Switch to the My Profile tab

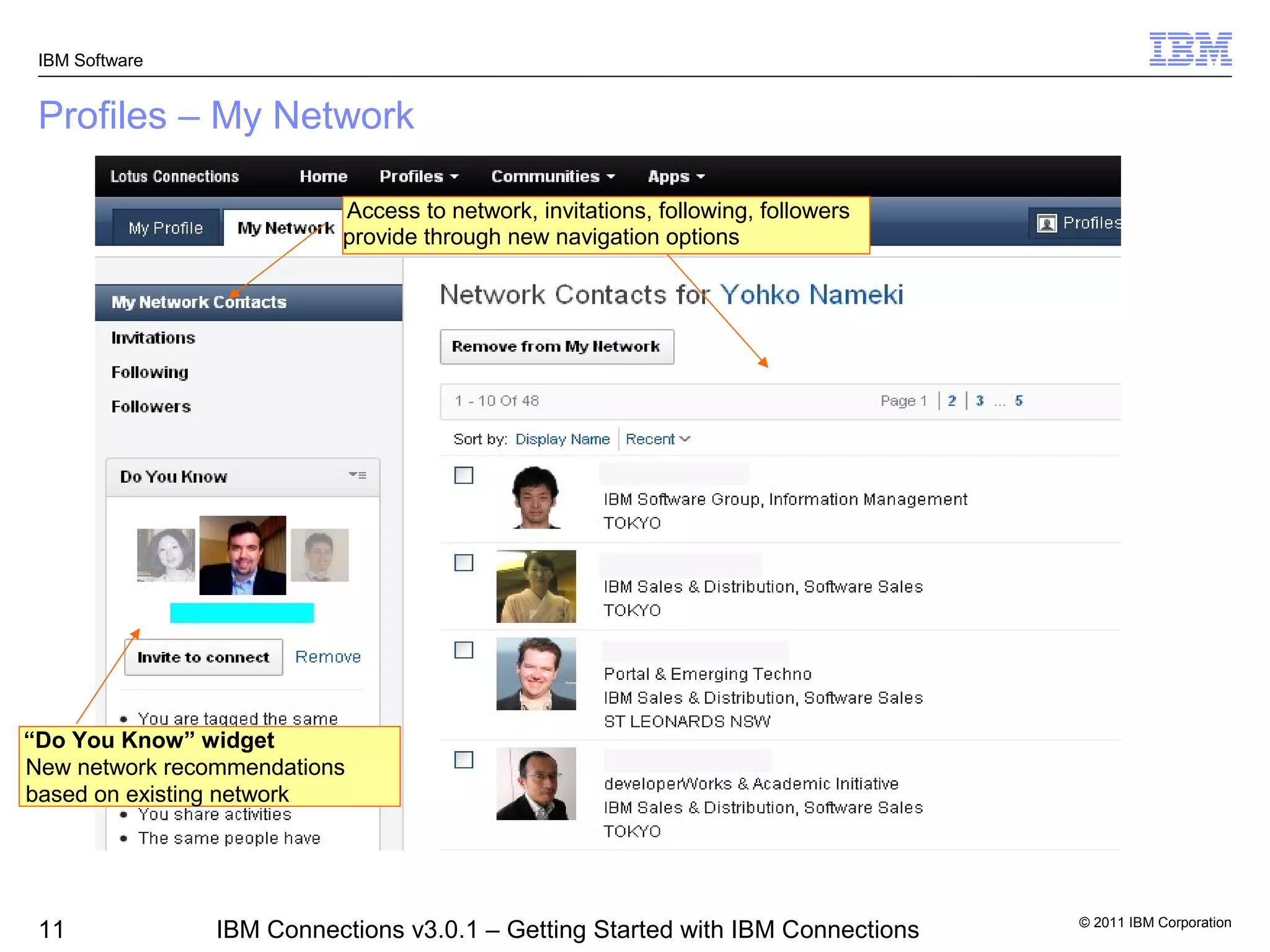point(166,227)
